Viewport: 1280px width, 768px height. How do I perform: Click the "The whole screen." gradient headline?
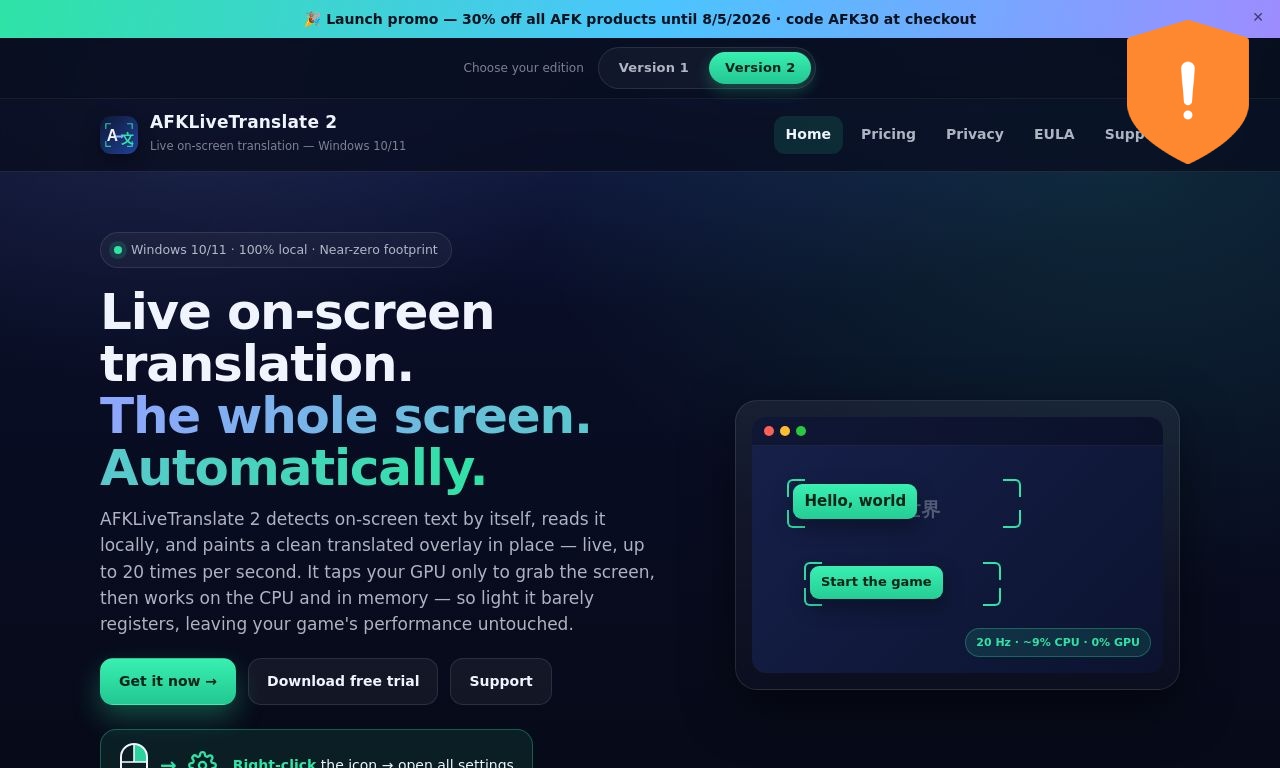346,416
